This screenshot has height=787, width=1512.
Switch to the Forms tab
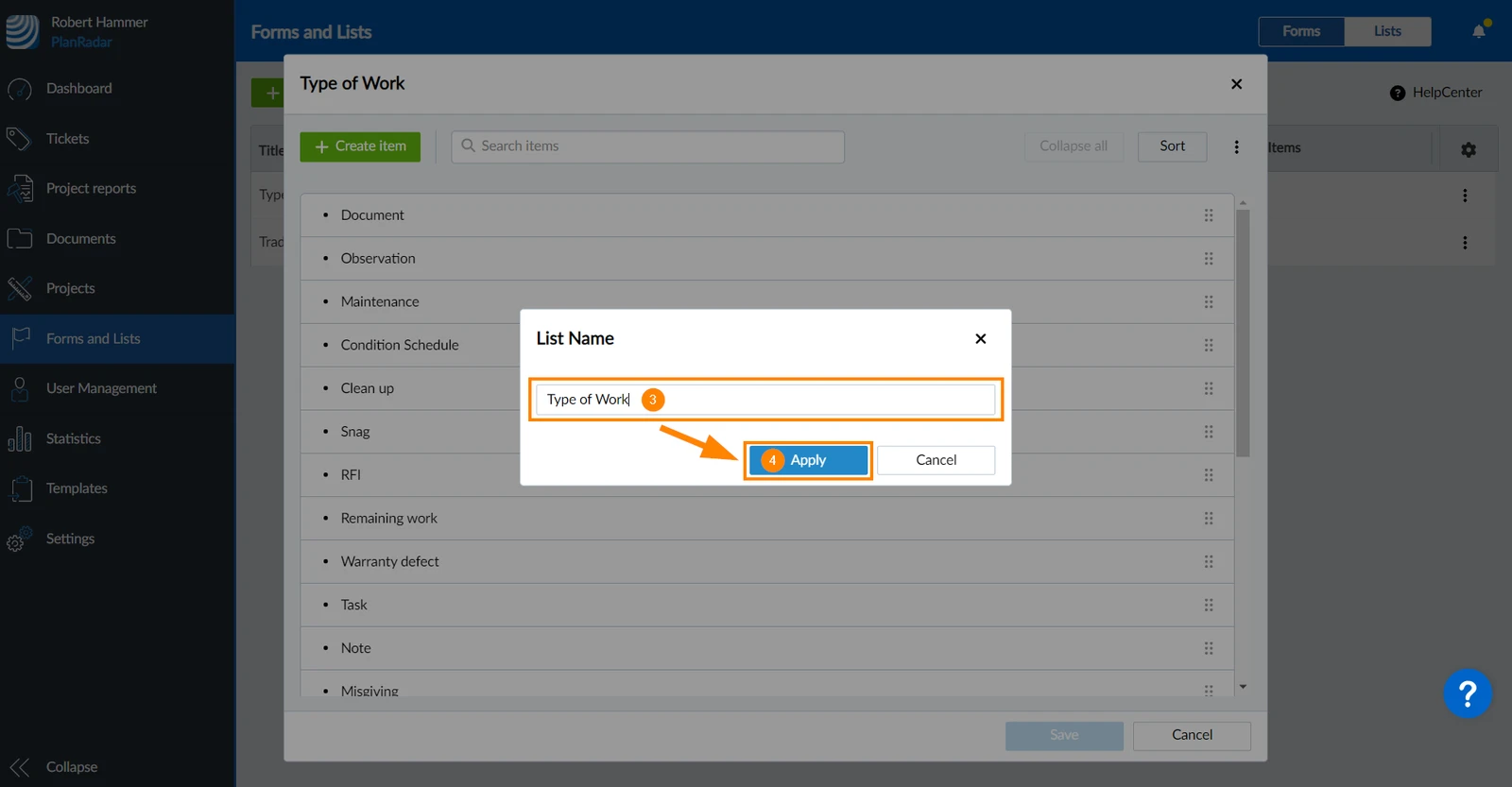click(1301, 31)
